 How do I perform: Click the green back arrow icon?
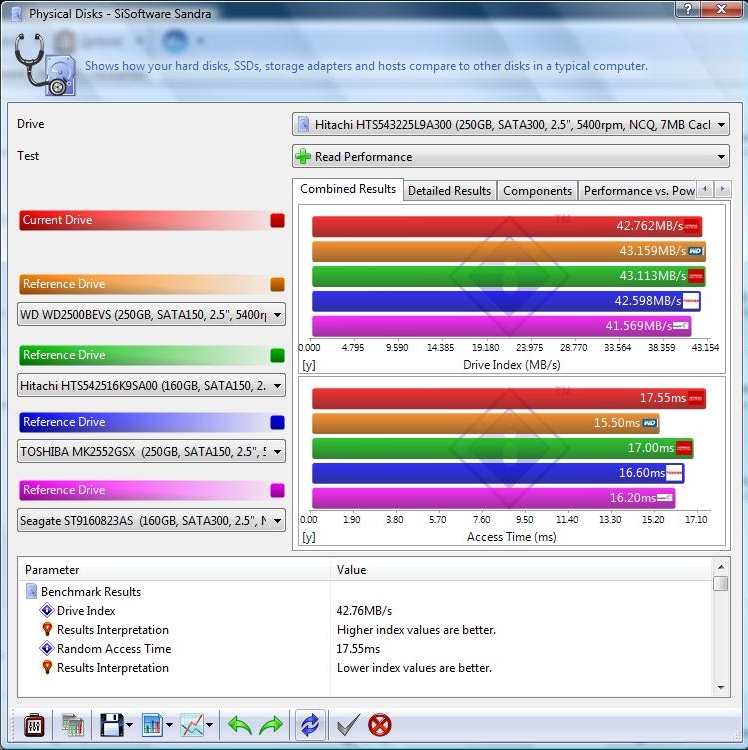[240, 725]
